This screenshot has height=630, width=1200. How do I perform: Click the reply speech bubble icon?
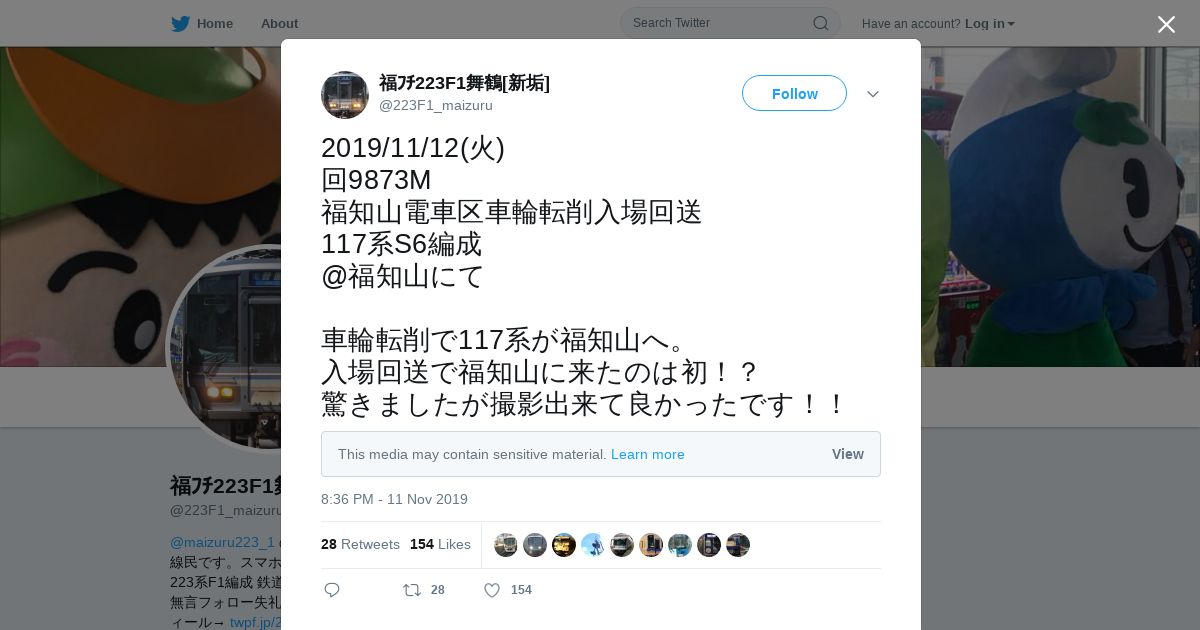tap(332, 590)
